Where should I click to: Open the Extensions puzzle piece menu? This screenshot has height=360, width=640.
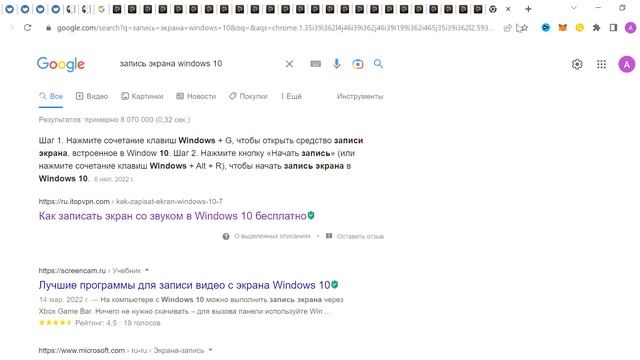(596, 28)
